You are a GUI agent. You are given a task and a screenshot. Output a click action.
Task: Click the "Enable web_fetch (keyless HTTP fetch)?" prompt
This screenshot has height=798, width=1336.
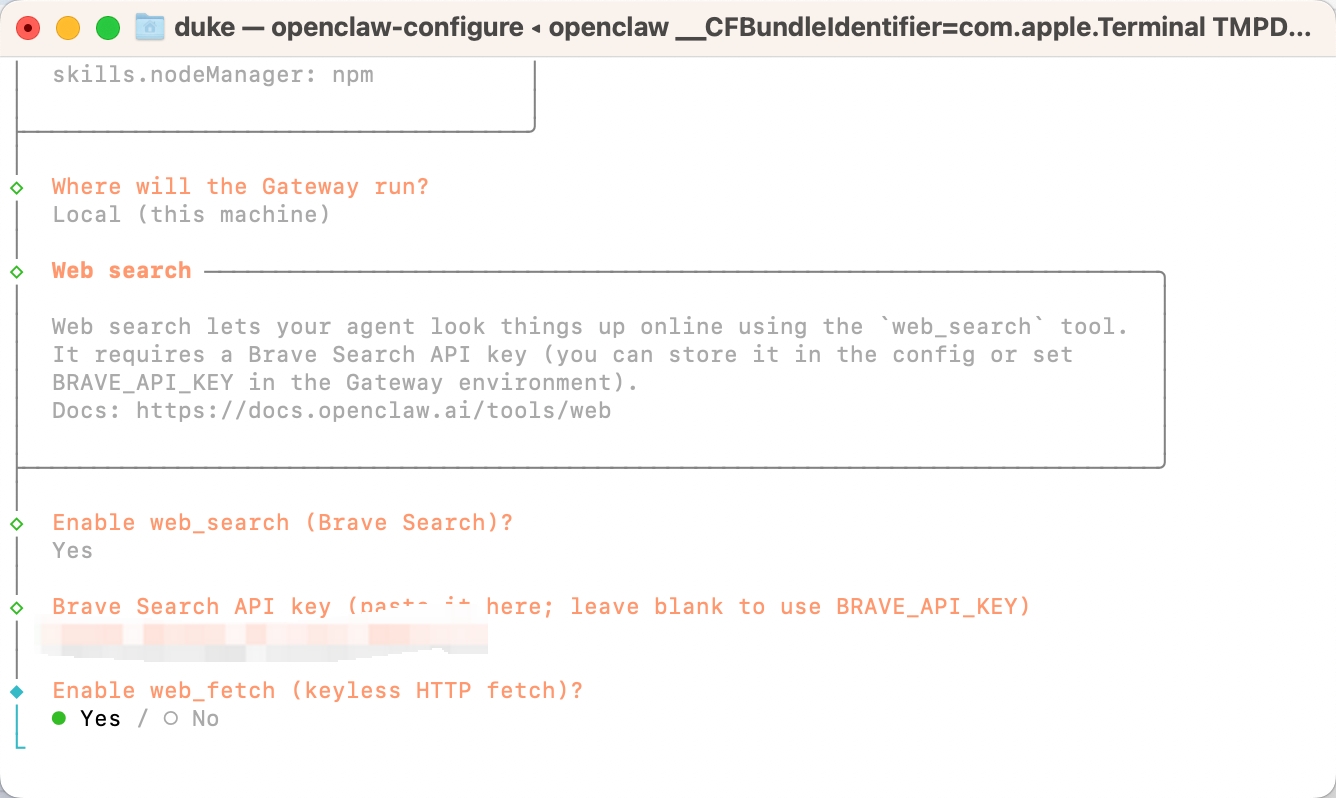pyautogui.click(x=317, y=690)
